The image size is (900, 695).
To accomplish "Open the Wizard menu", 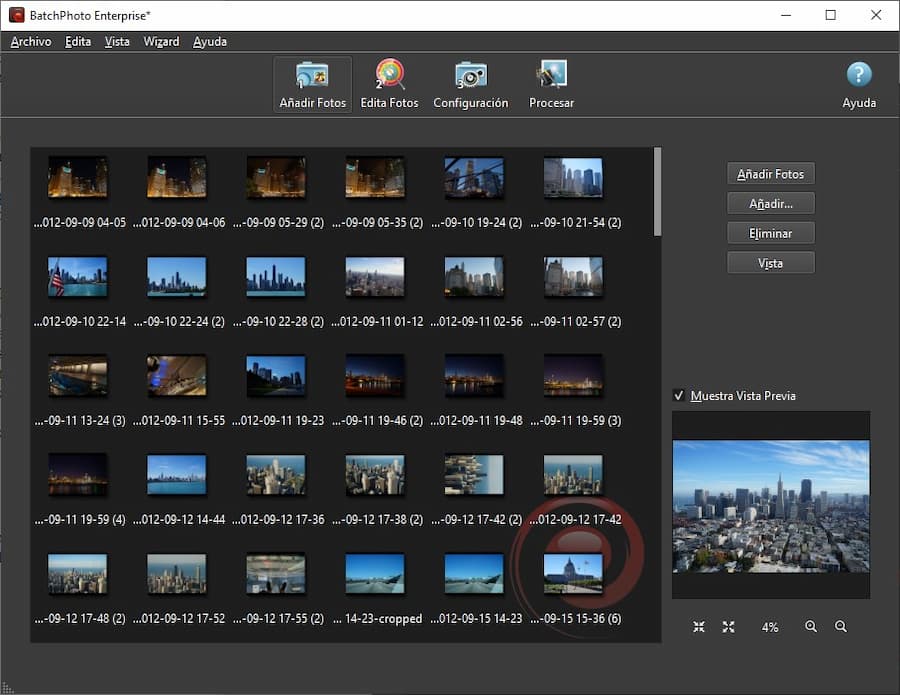I will click(x=161, y=41).
